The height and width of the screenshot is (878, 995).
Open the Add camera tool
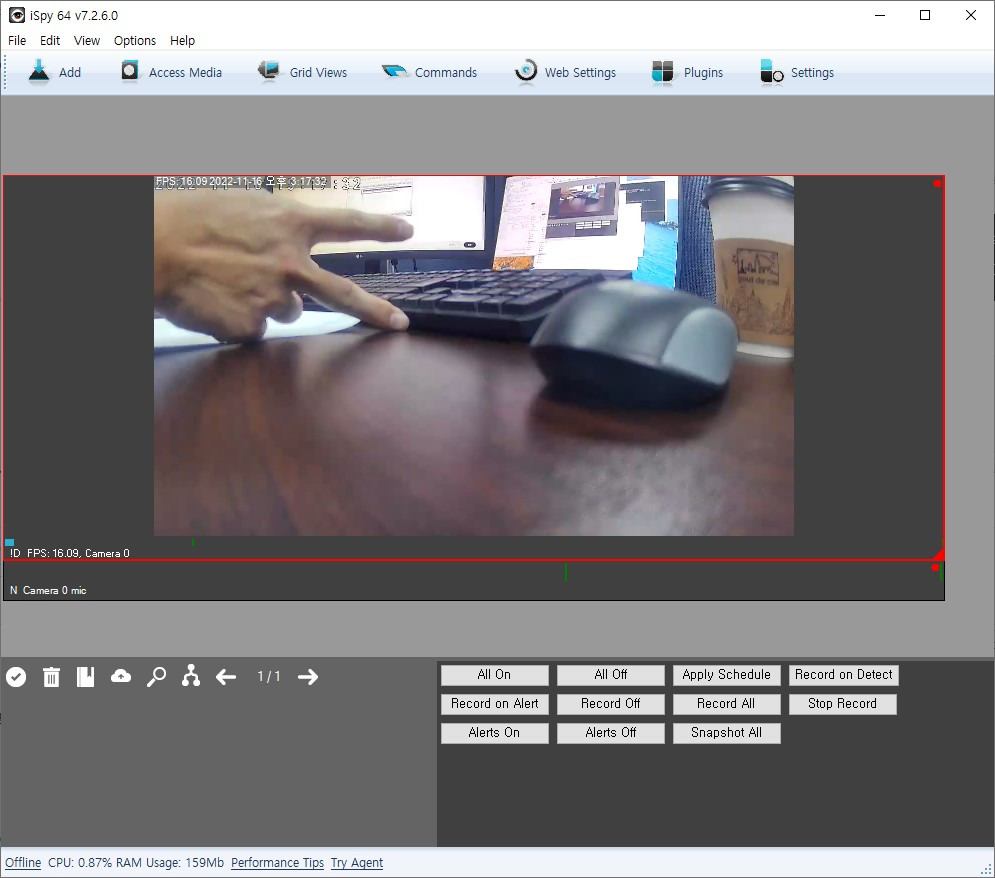click(x=53, y=71)
